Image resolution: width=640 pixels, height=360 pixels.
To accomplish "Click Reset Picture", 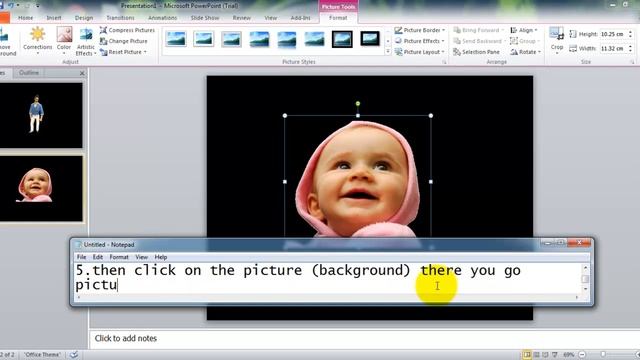I will click(x=123, y=52).
